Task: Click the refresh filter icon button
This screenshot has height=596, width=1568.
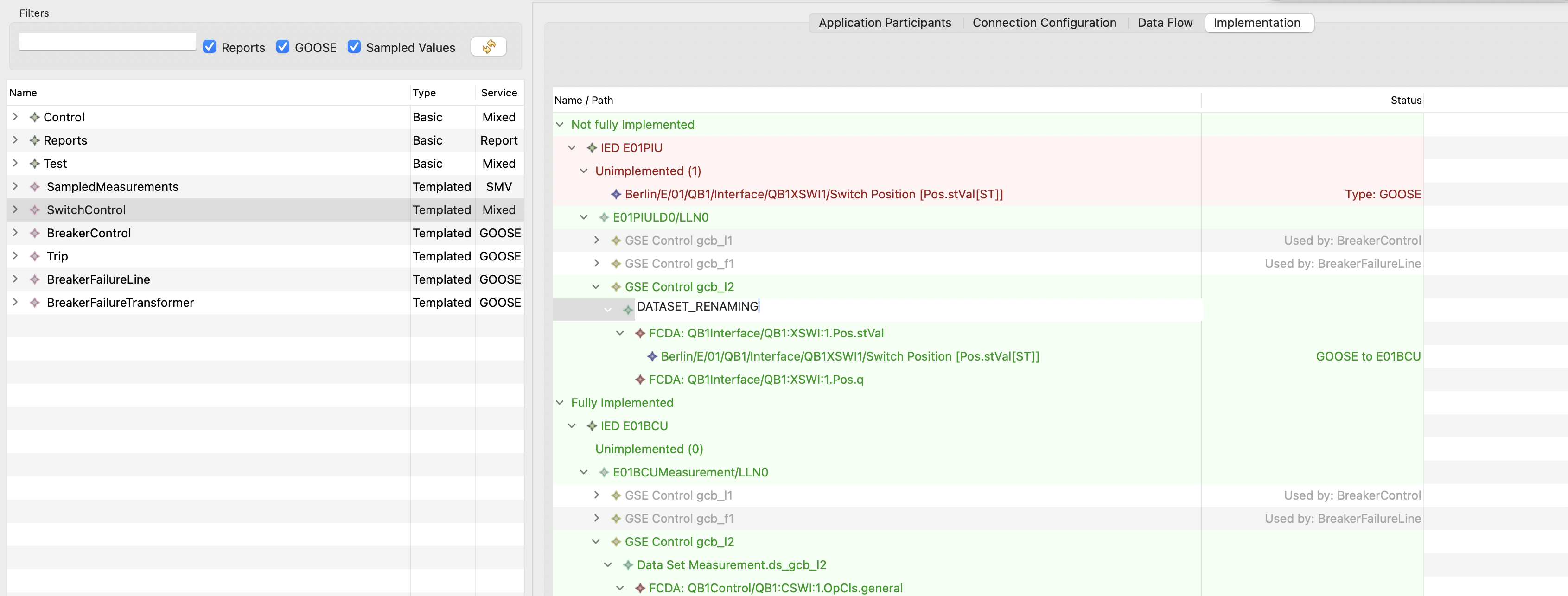Action: pyautogui.click(x=488, y=47)
